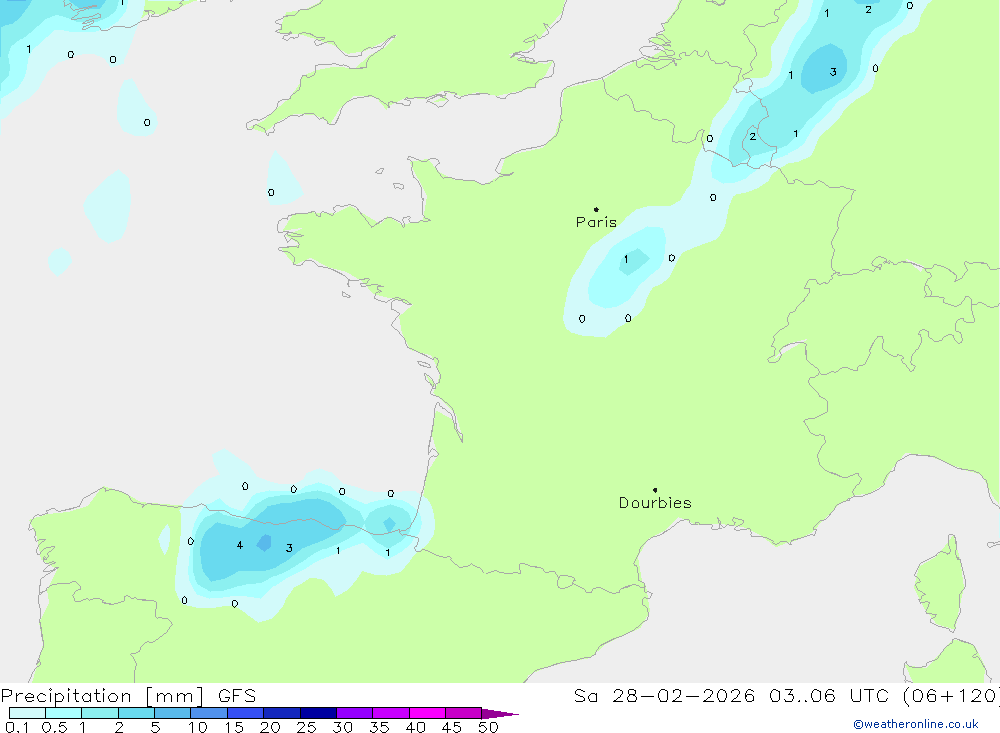Click the legend swatch between 40 and 45
This screenshot has width=1000, height=733.
[x=427, y=713]
